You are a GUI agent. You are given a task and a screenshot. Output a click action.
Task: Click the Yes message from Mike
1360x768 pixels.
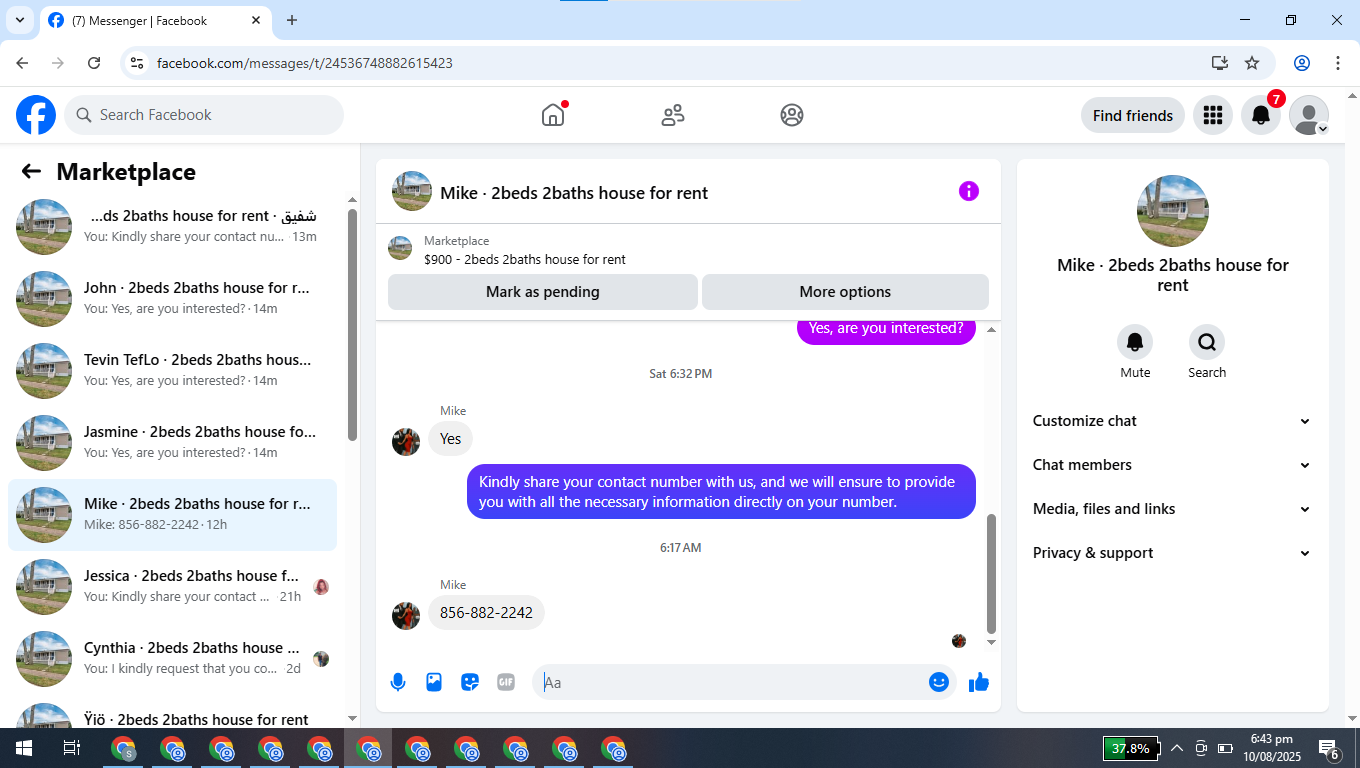pyautogui.click(x=451, y=438)
